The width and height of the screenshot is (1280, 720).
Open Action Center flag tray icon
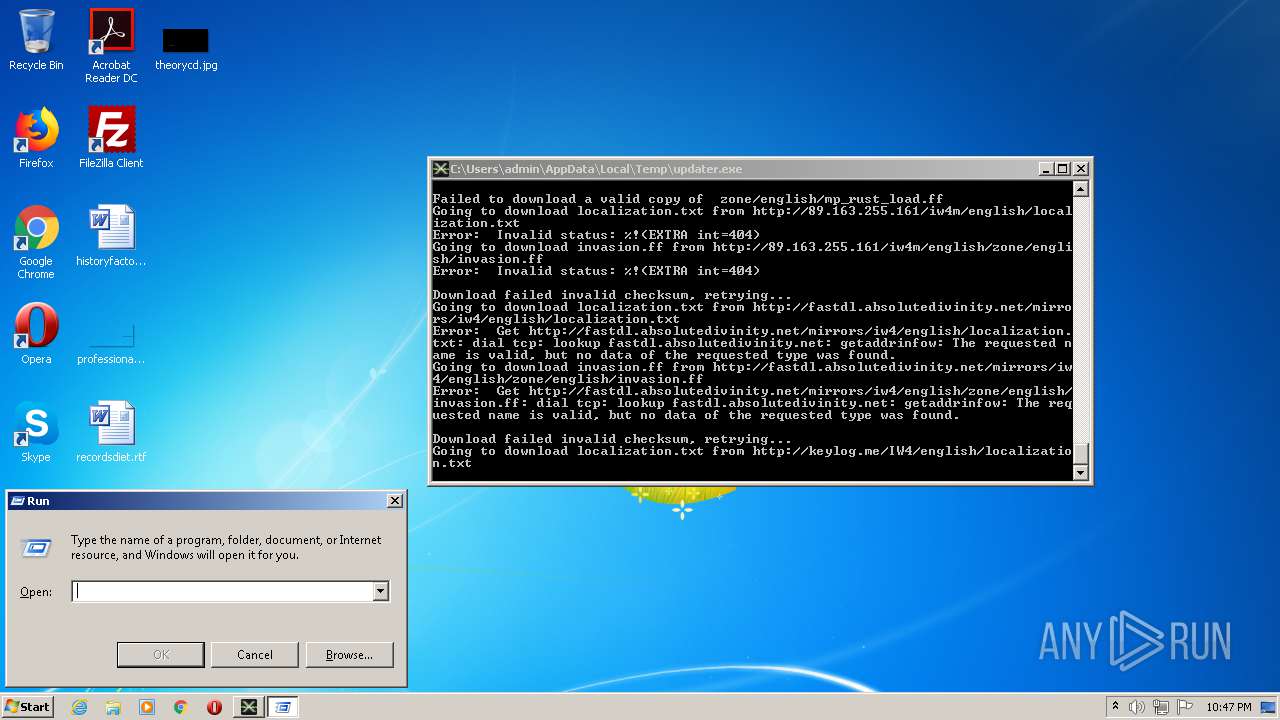click(x=1185, y=707)
